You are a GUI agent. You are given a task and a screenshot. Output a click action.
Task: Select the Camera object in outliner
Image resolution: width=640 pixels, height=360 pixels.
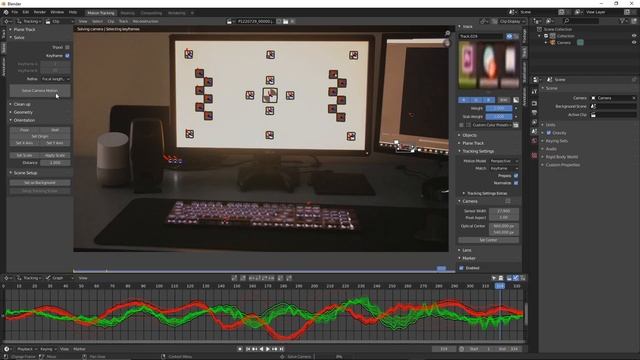(x=563, y=42)
